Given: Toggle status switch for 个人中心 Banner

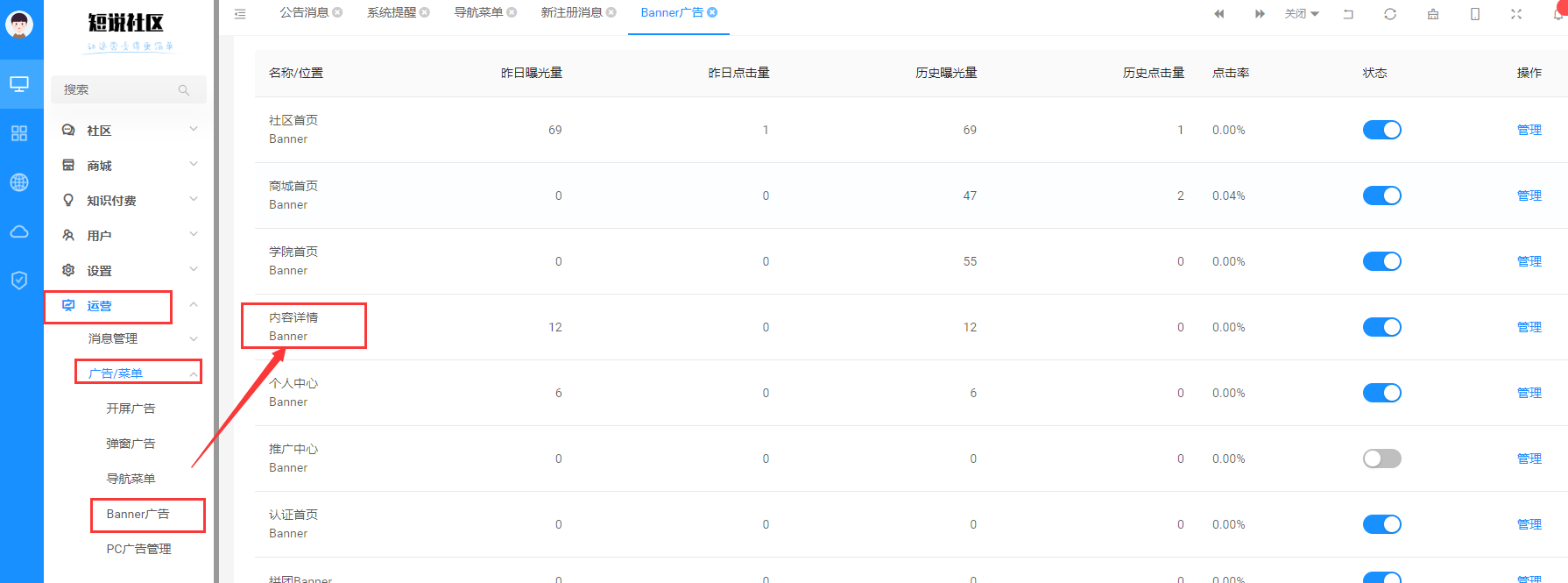Looking at the screenshot, I should (x=1381, y=393).
